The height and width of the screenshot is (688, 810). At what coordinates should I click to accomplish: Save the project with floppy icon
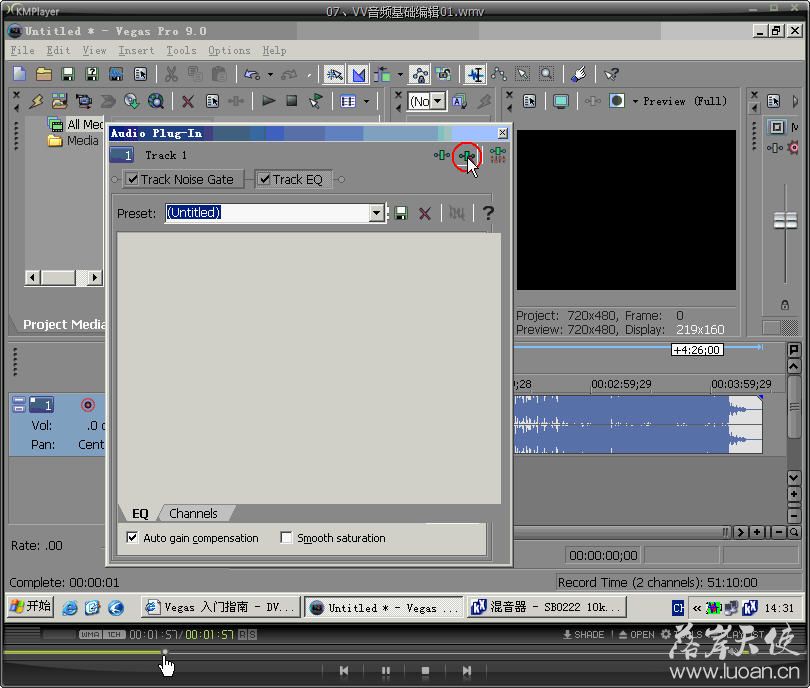click(68, 74)
